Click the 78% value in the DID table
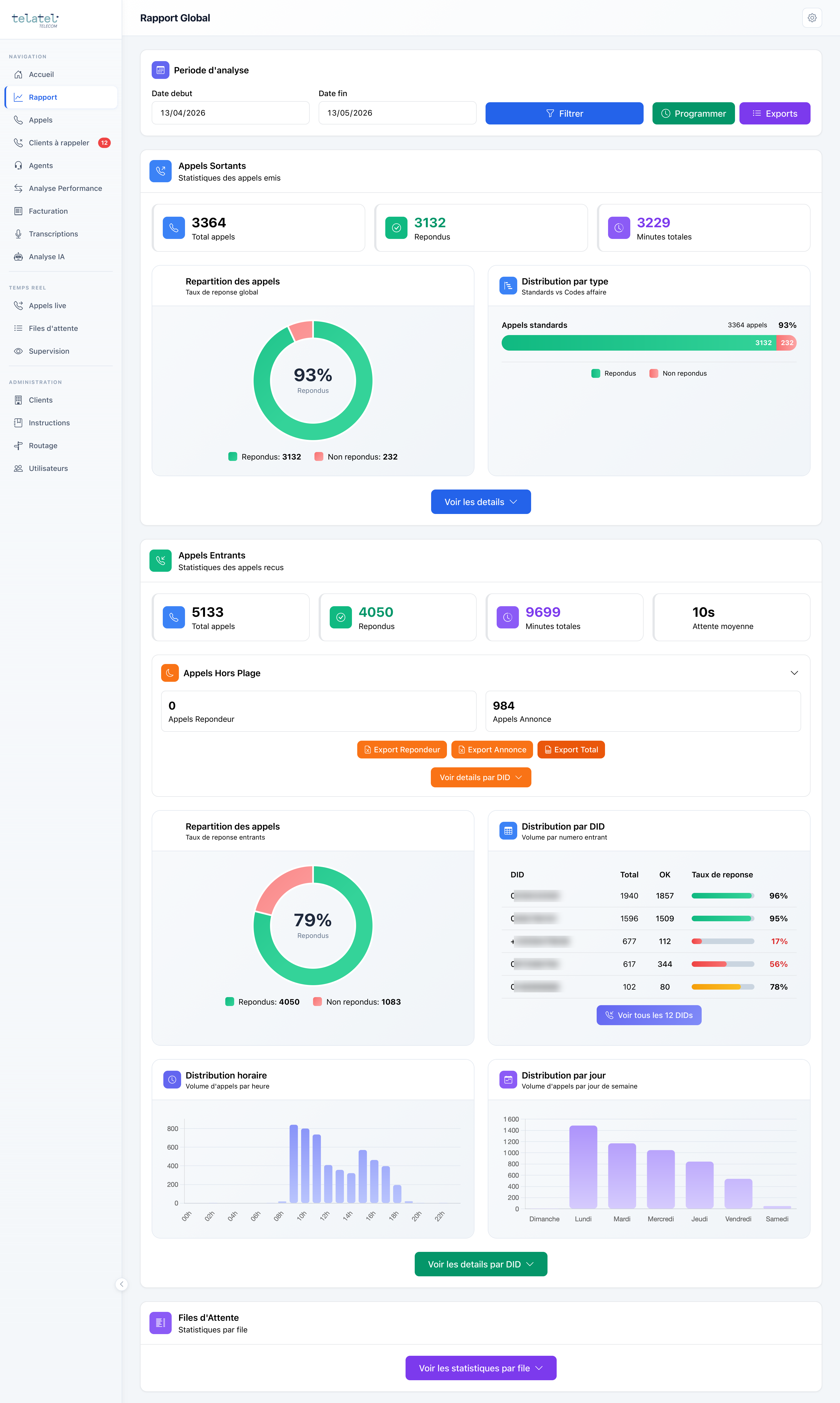 778,987
